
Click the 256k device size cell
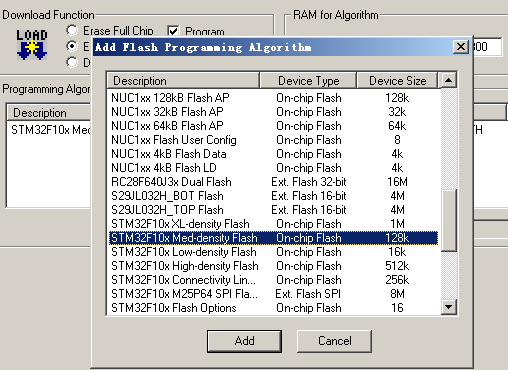coord(397,280)
